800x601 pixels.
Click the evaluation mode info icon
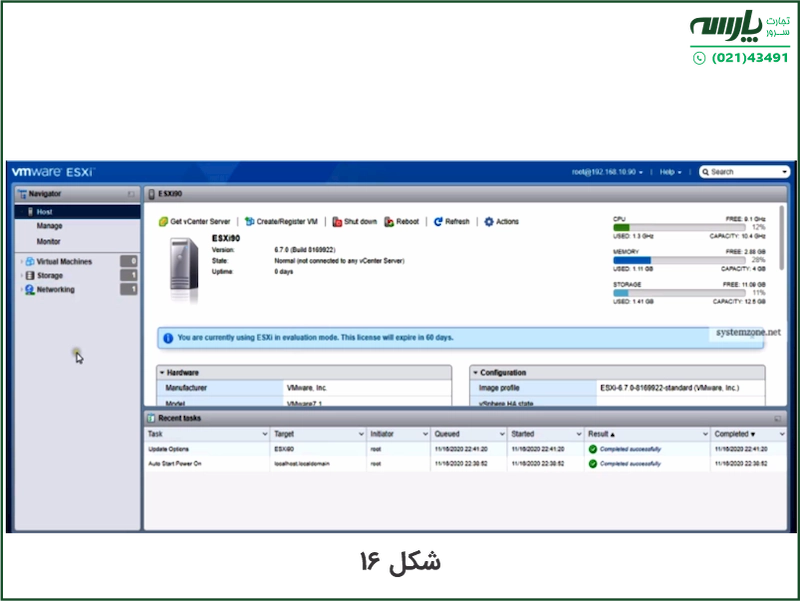point(168,338)
